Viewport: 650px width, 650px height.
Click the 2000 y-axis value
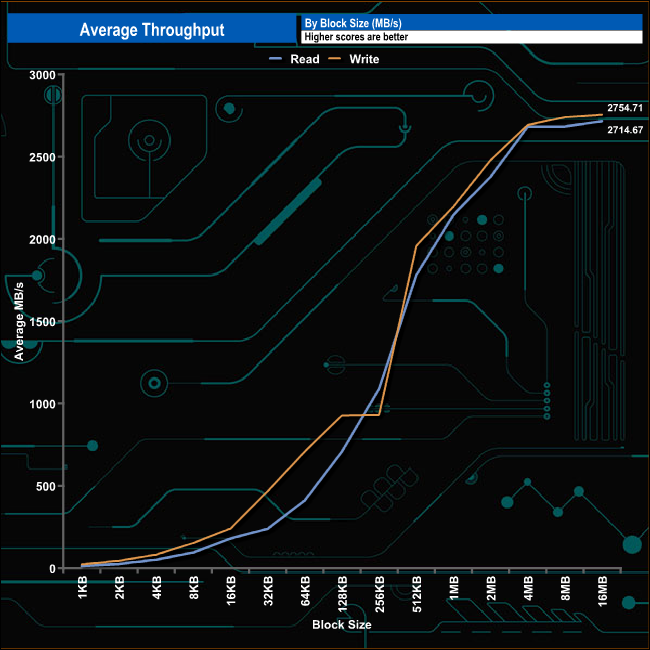(42, 239)
